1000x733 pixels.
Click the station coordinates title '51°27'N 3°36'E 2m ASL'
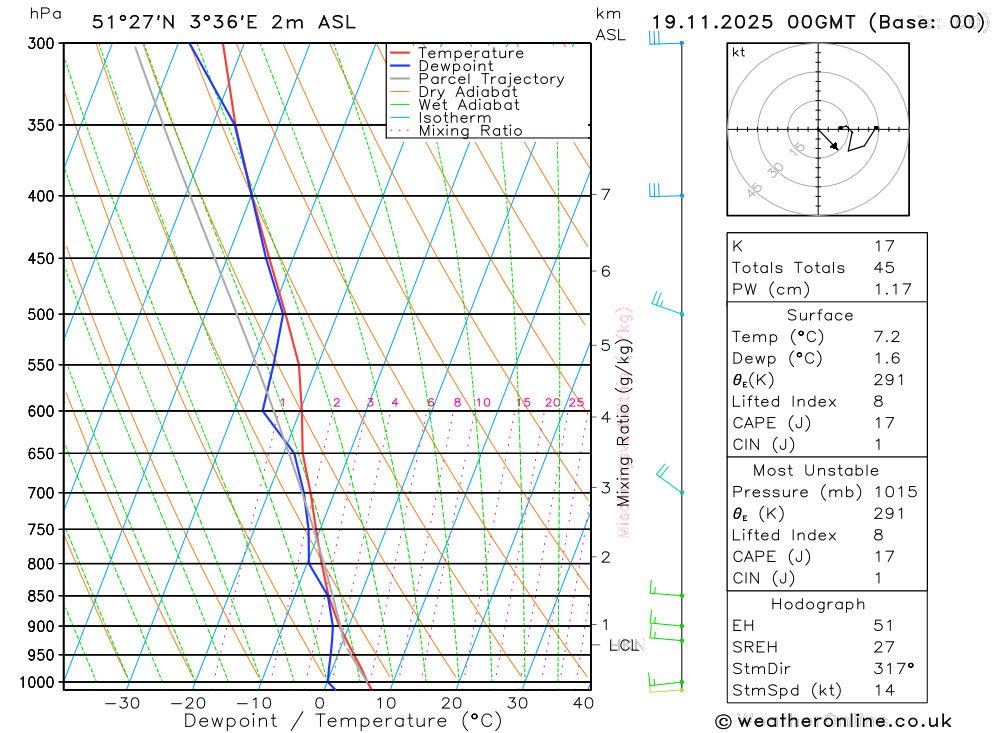(224, 22)
